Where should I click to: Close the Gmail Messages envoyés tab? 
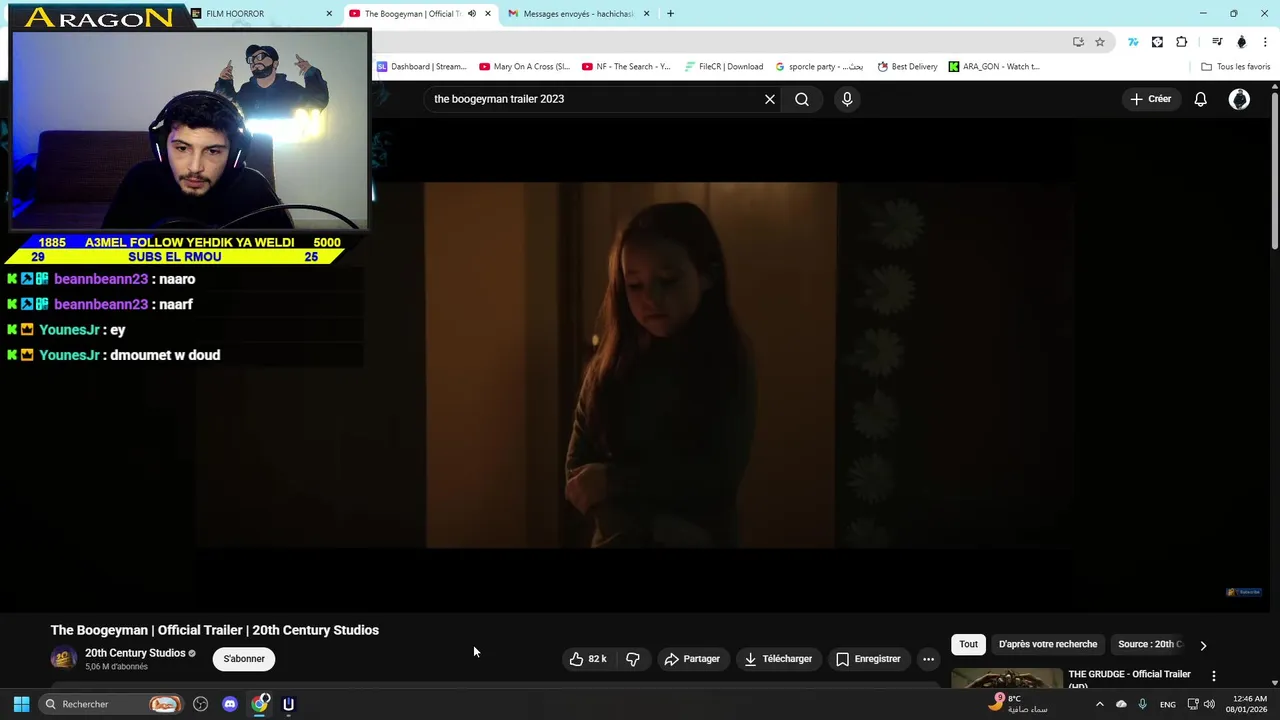click(646, 14)
